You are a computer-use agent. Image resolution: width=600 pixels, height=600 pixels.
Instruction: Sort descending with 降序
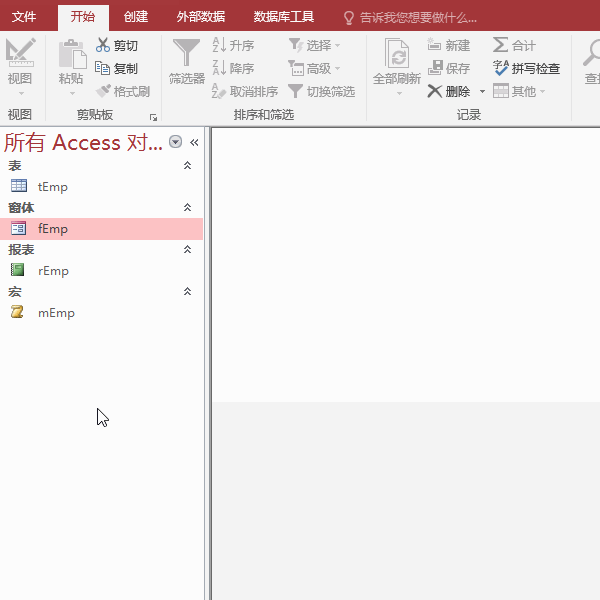coord(233,68)
